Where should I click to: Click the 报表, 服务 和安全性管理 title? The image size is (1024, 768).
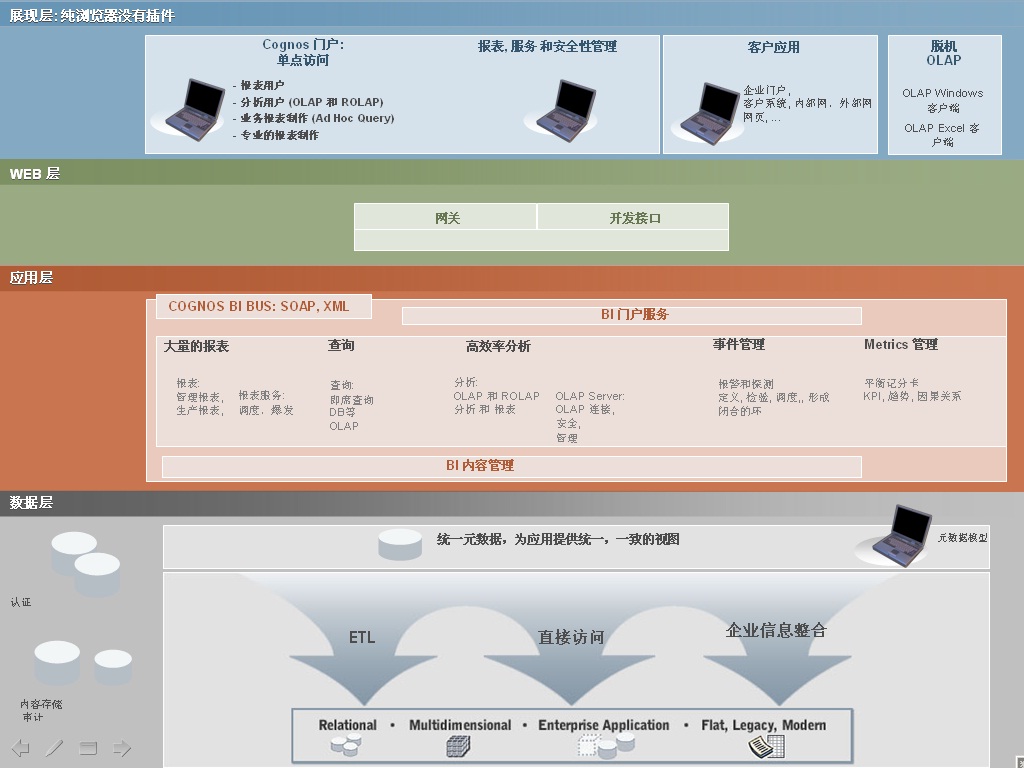click(547, 46)
